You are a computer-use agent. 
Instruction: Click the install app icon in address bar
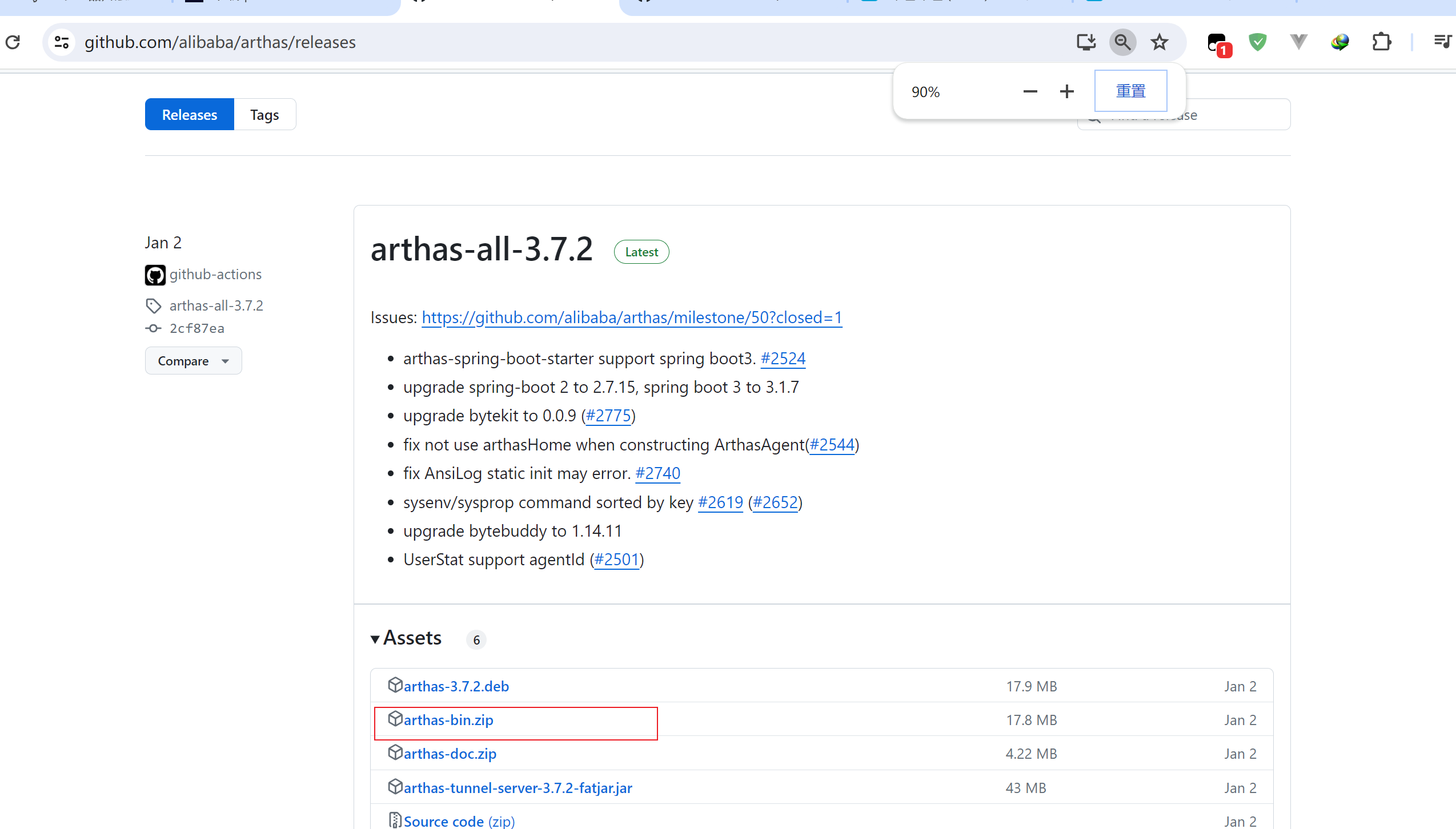coord(1085,42)
